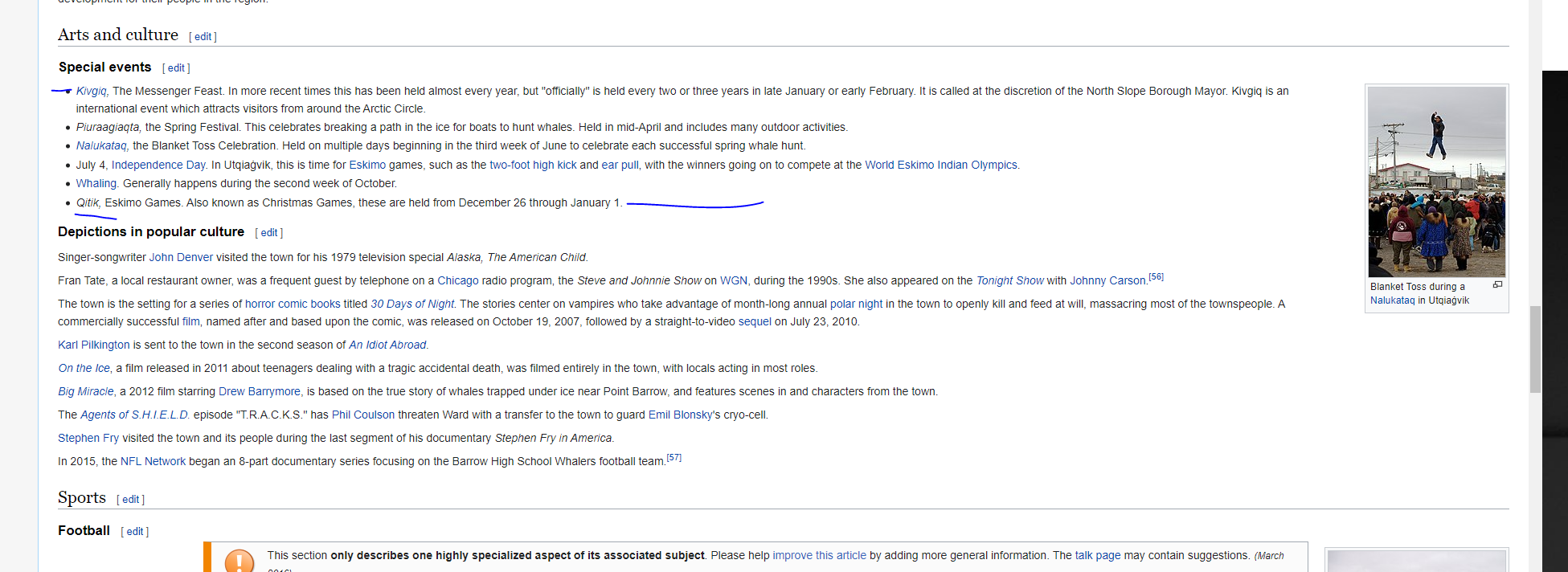Open the NFL Network link
Viewport: 1568px width, 572px height.
pyautogui.click(x=153, y=461)
